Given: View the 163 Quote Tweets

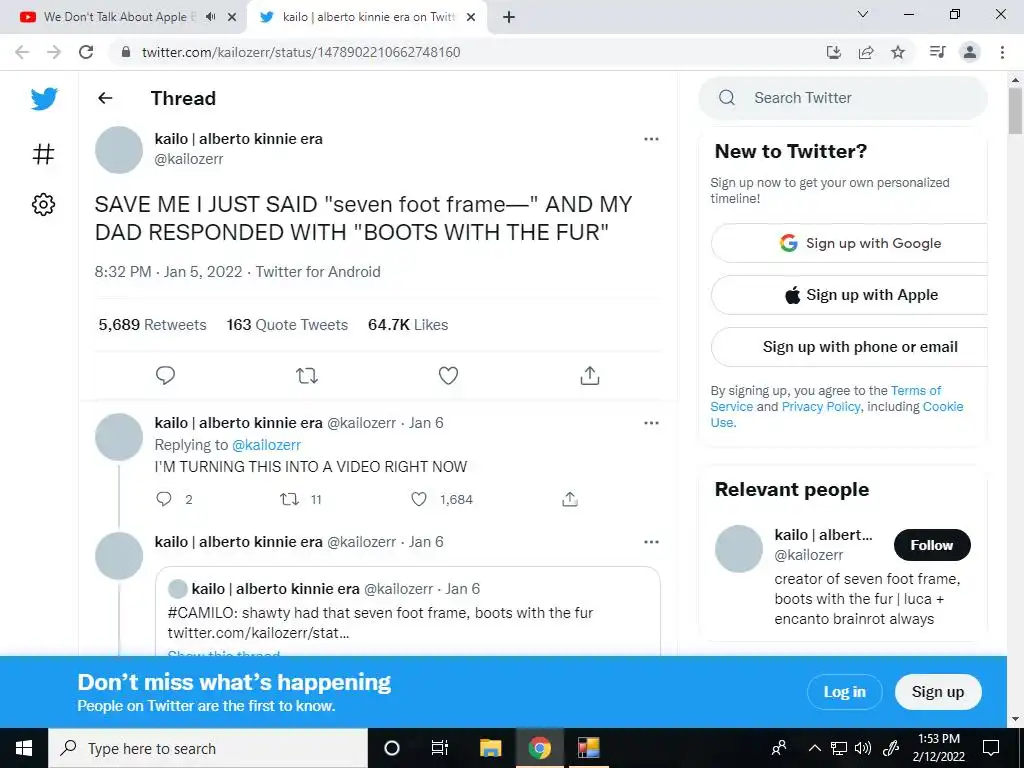Looking at the screenshot, I should point(287,325).
